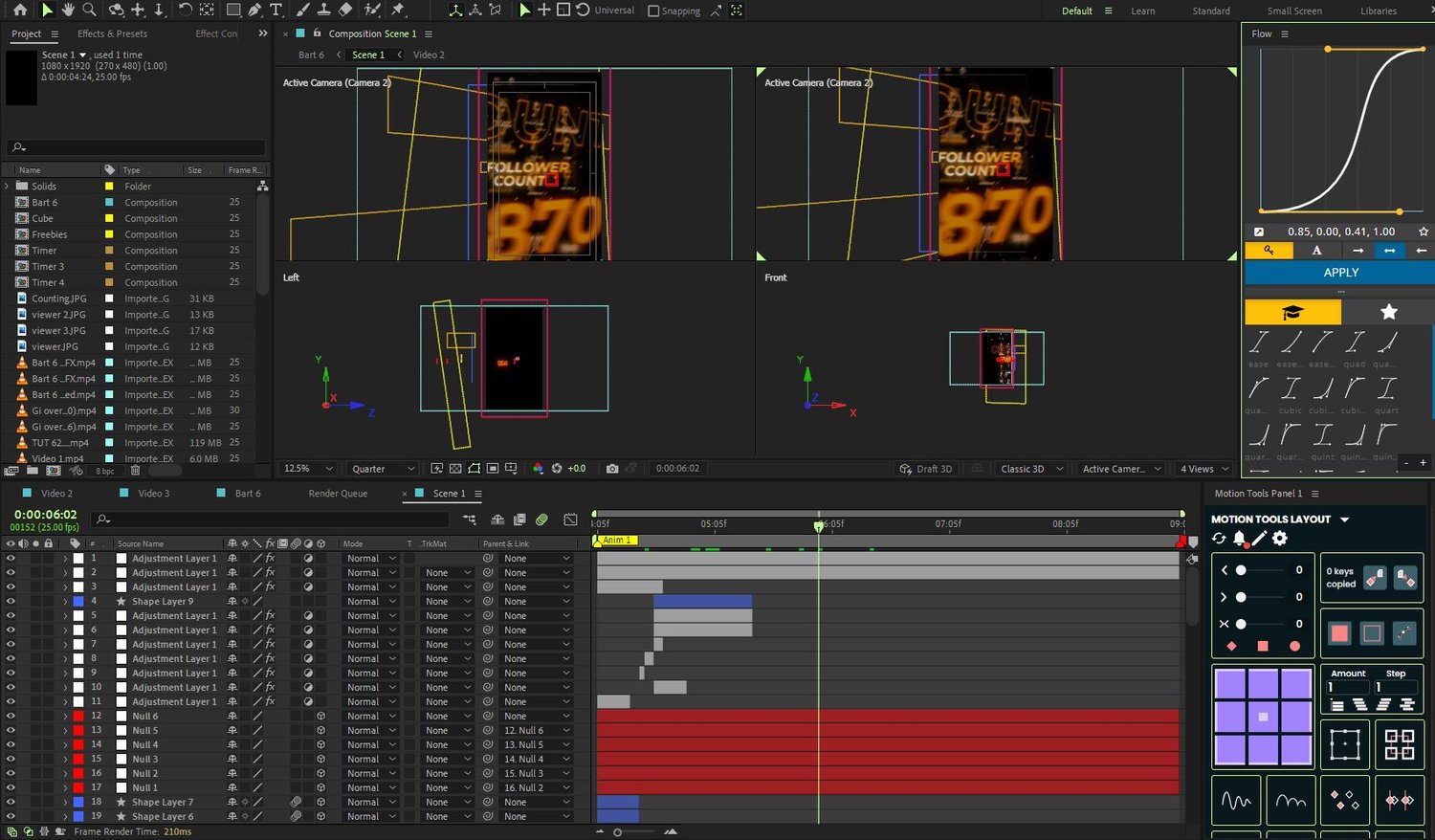Open the Motion Tools settings gear
This screenshot has width=1435, height=840.
[1280, 539]
